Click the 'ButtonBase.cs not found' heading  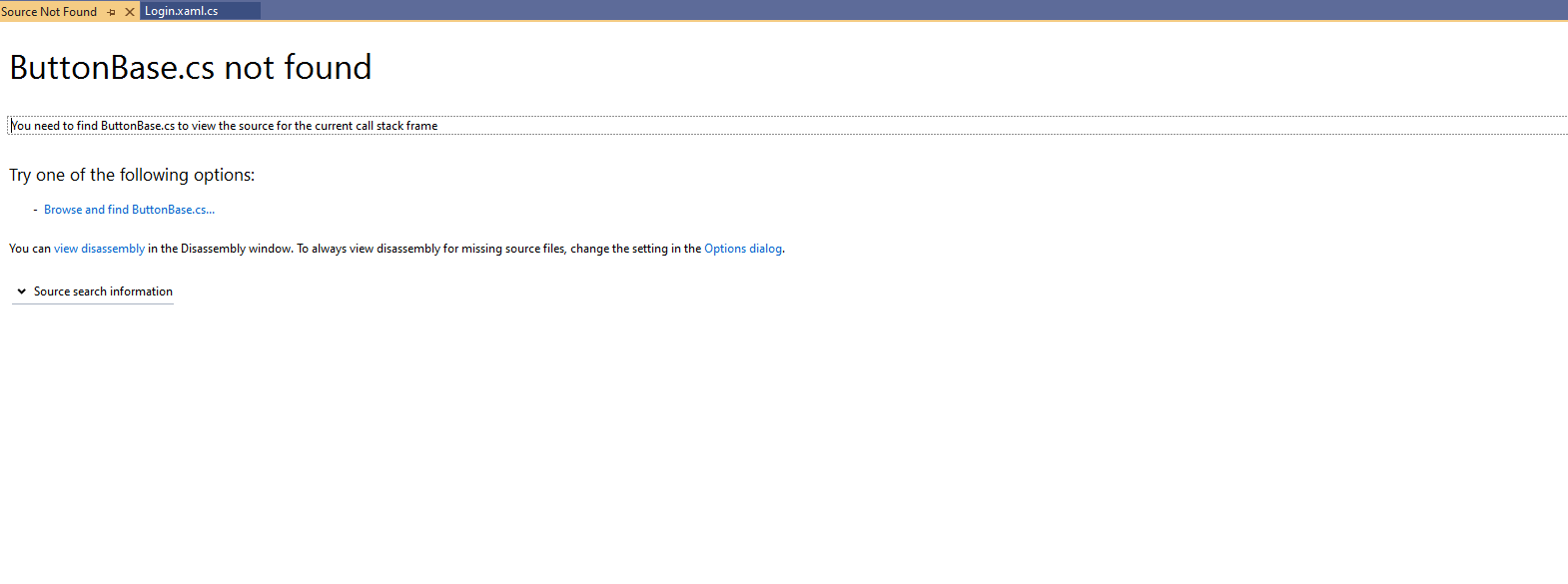(190, 68)
